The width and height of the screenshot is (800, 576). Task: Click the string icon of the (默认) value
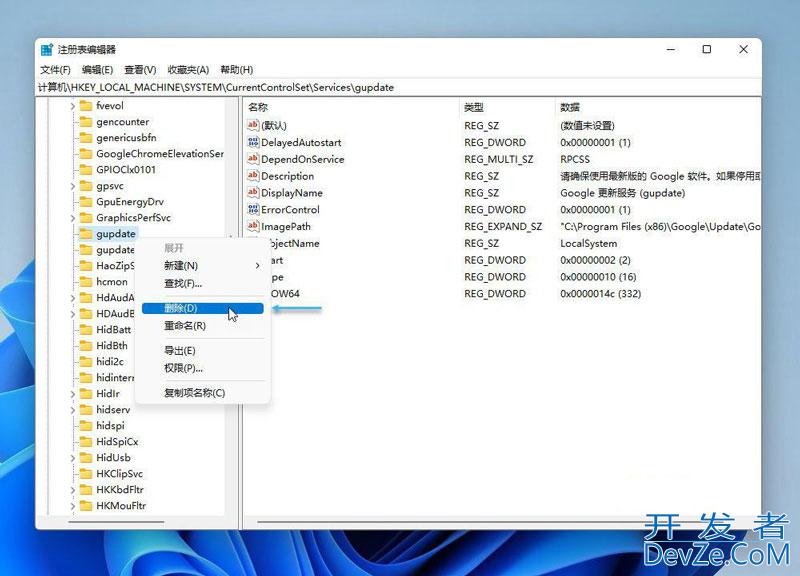point(253,125)
